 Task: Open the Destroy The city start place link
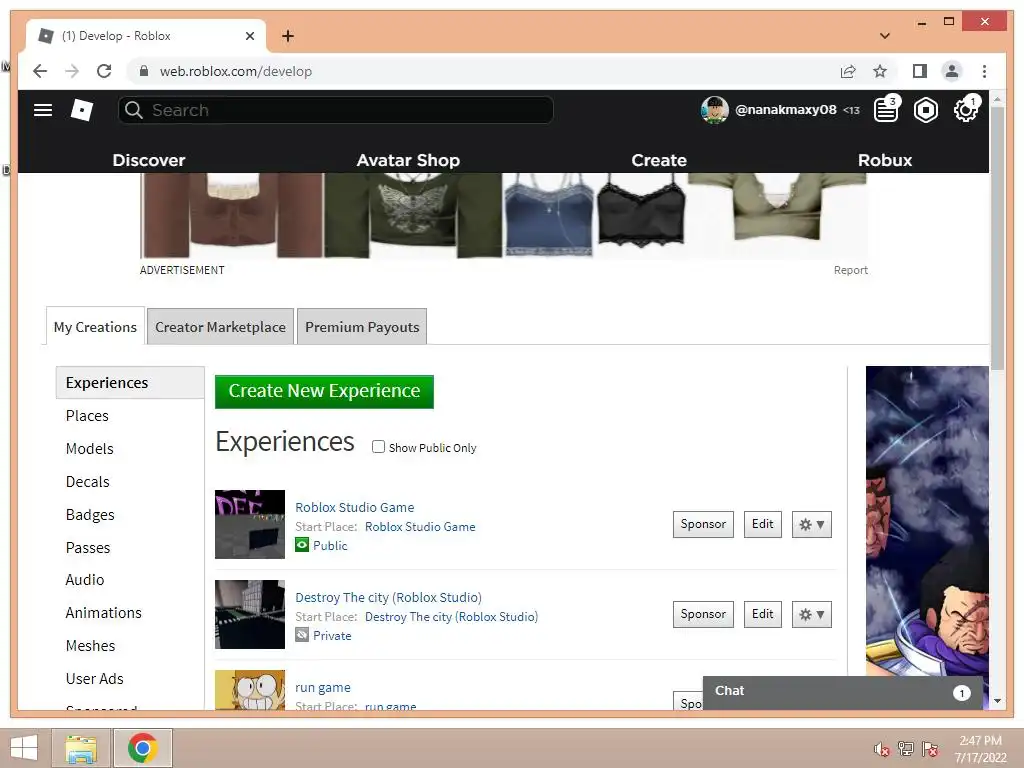(x=451, y=616)
